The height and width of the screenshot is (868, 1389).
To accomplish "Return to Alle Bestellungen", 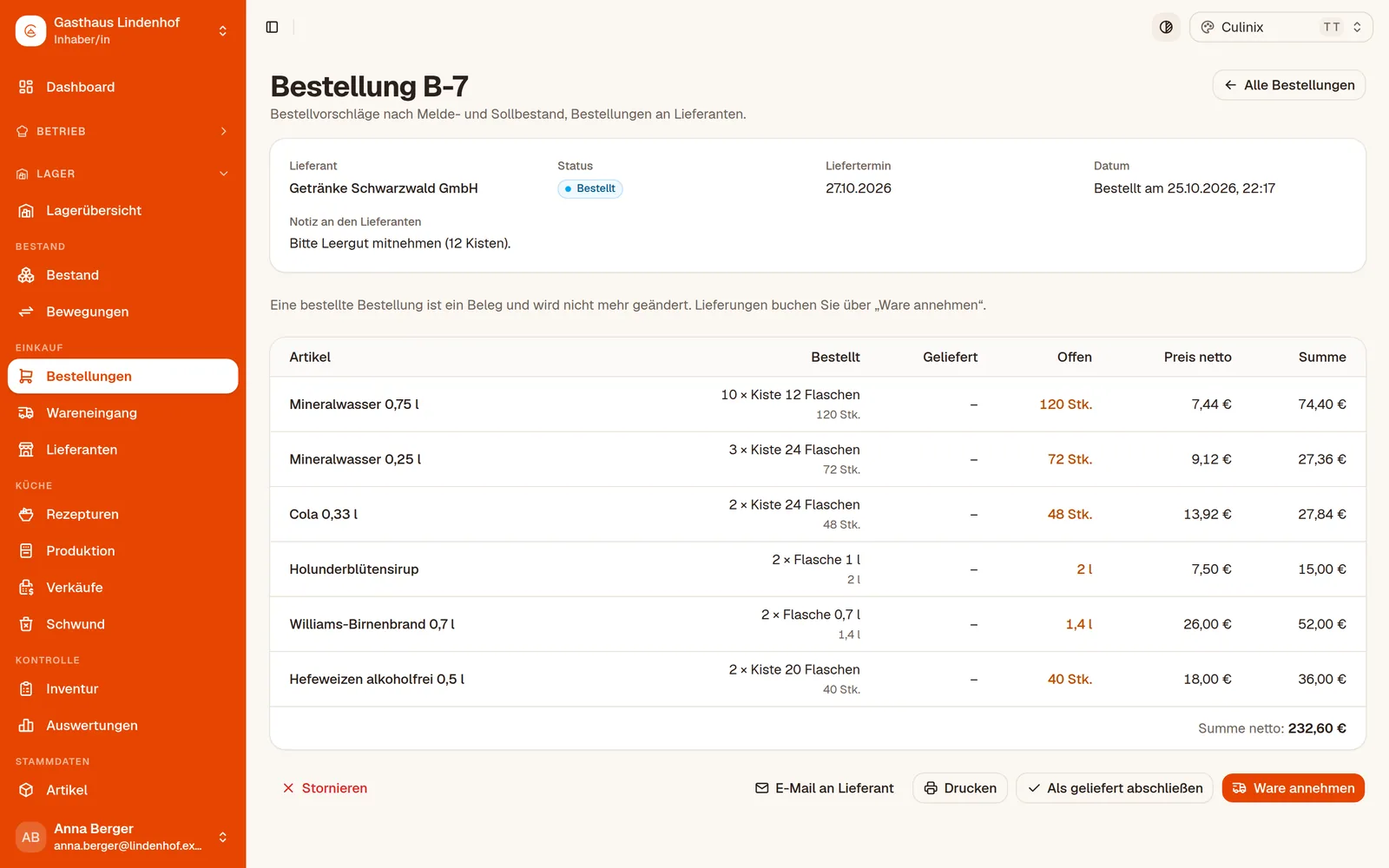I will tap(1289, 85).
